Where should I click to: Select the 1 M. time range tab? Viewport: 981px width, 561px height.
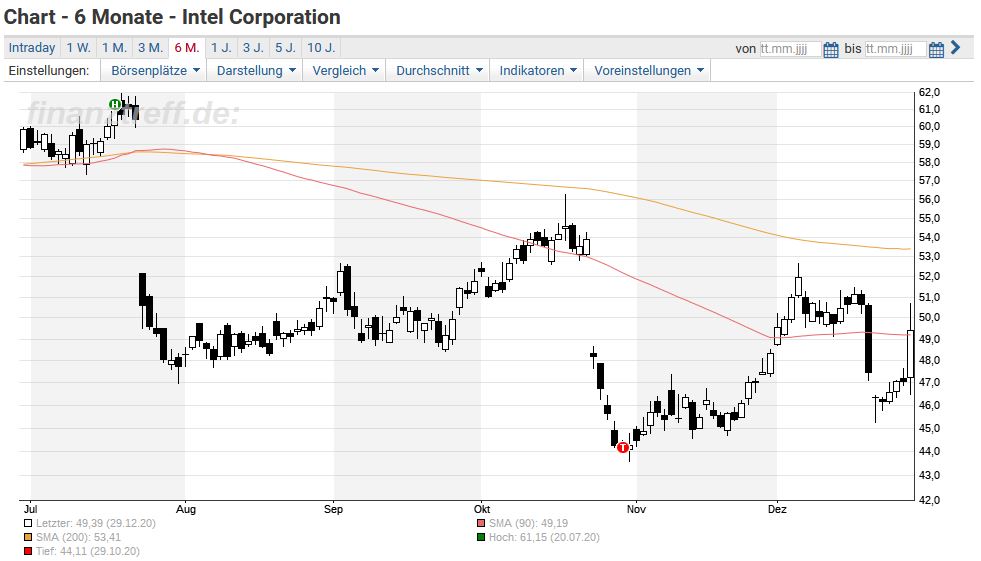[114, 48]
